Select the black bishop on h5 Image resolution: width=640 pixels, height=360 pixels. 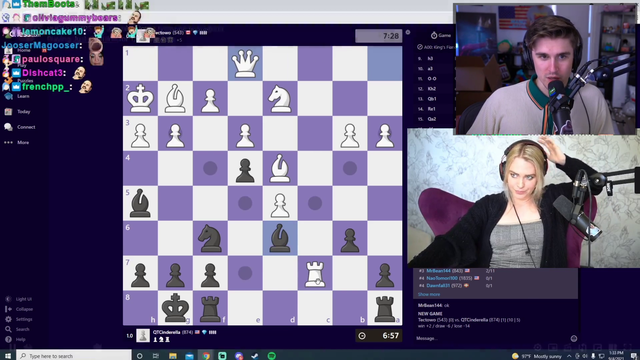(x=140, y=203)
